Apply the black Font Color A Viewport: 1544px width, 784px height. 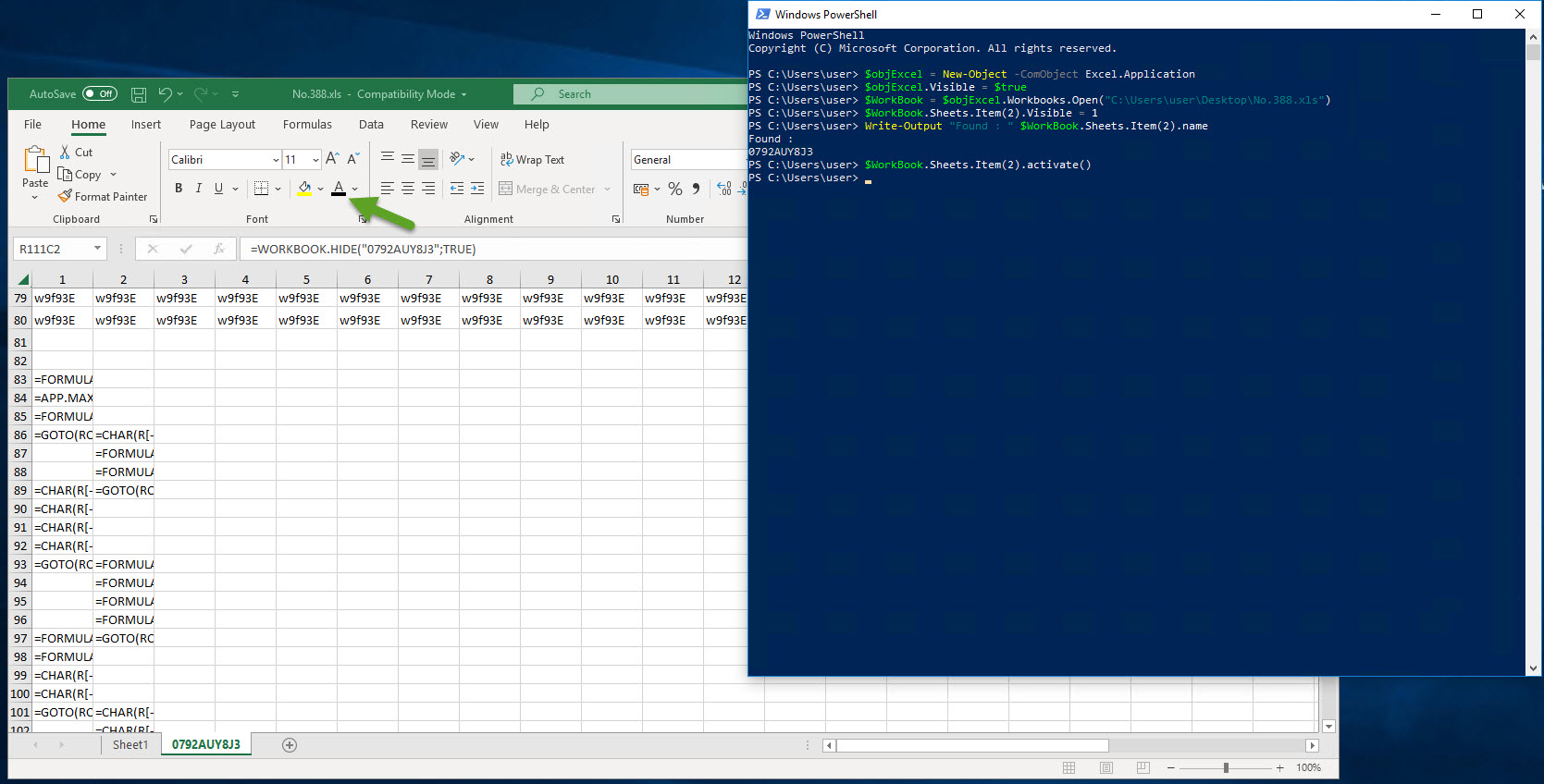tap(339, 188)
